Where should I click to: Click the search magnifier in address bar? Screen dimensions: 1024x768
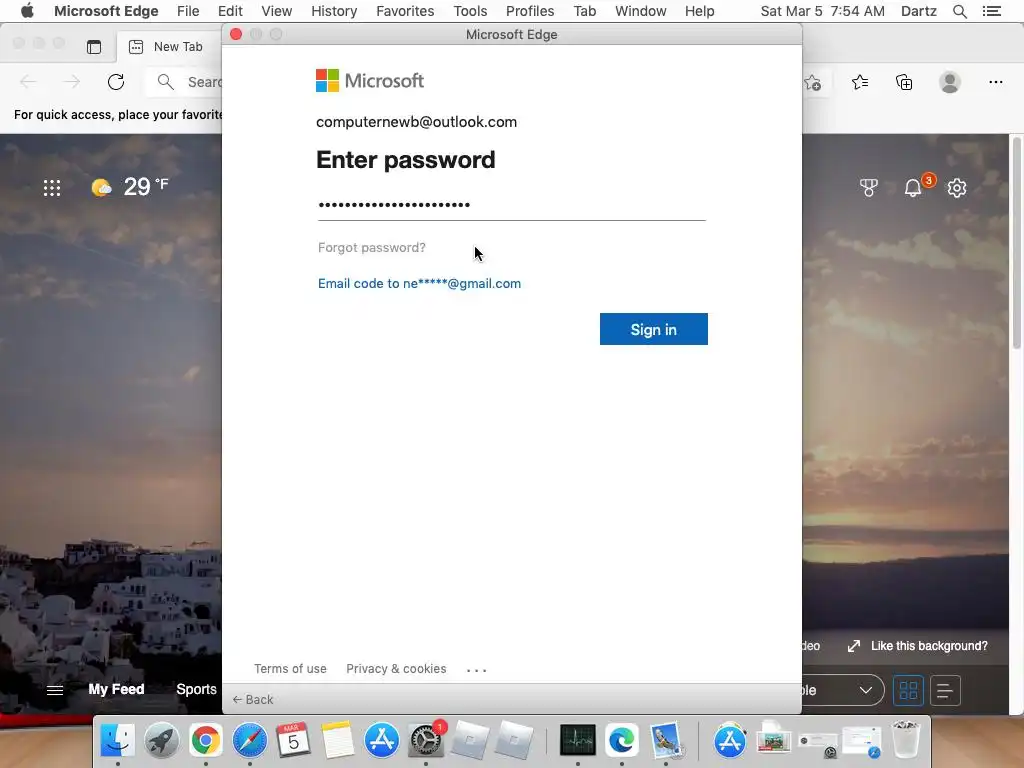[x=166, y=82]
